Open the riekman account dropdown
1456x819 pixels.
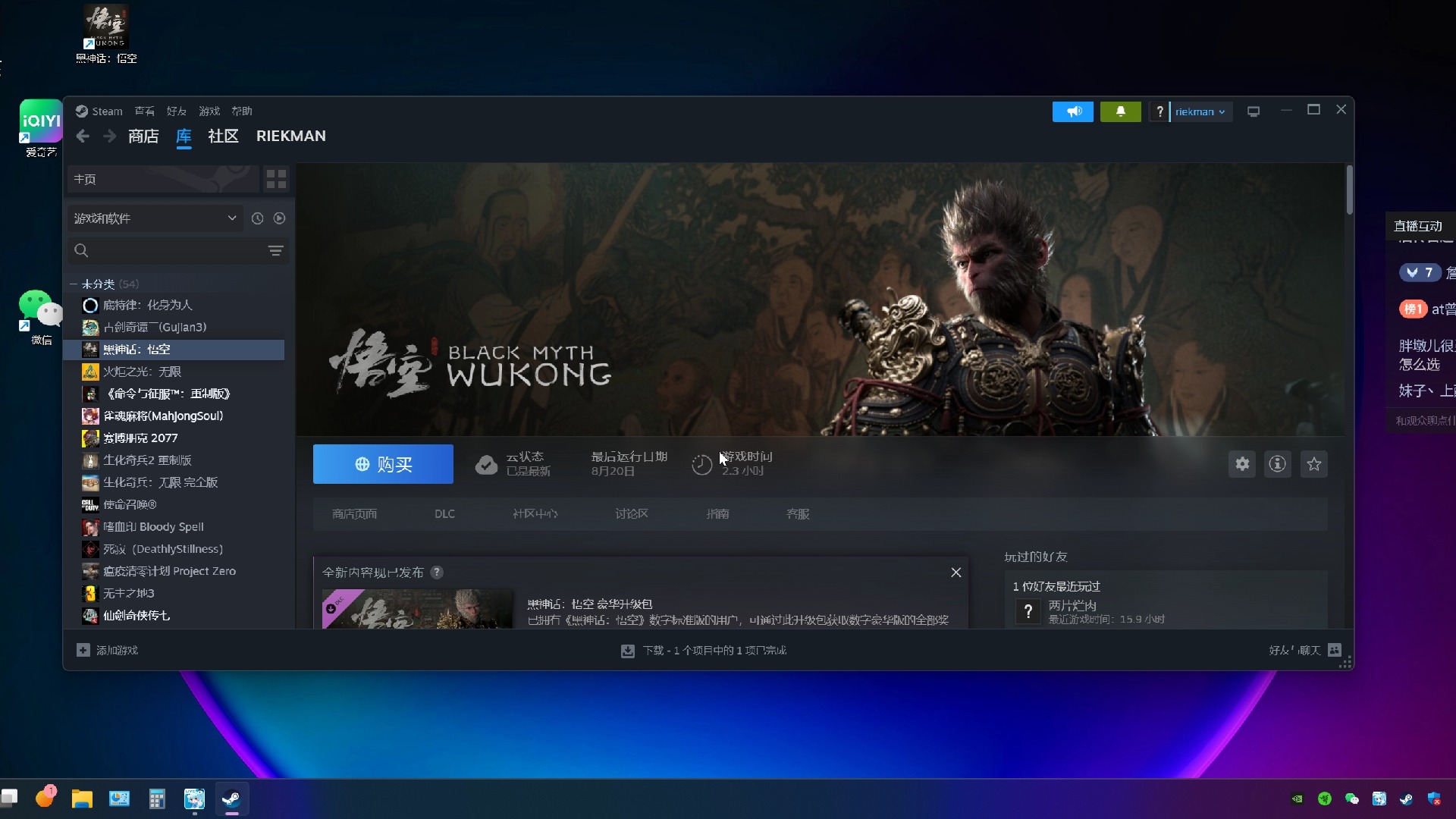[x=1200, y=111]
